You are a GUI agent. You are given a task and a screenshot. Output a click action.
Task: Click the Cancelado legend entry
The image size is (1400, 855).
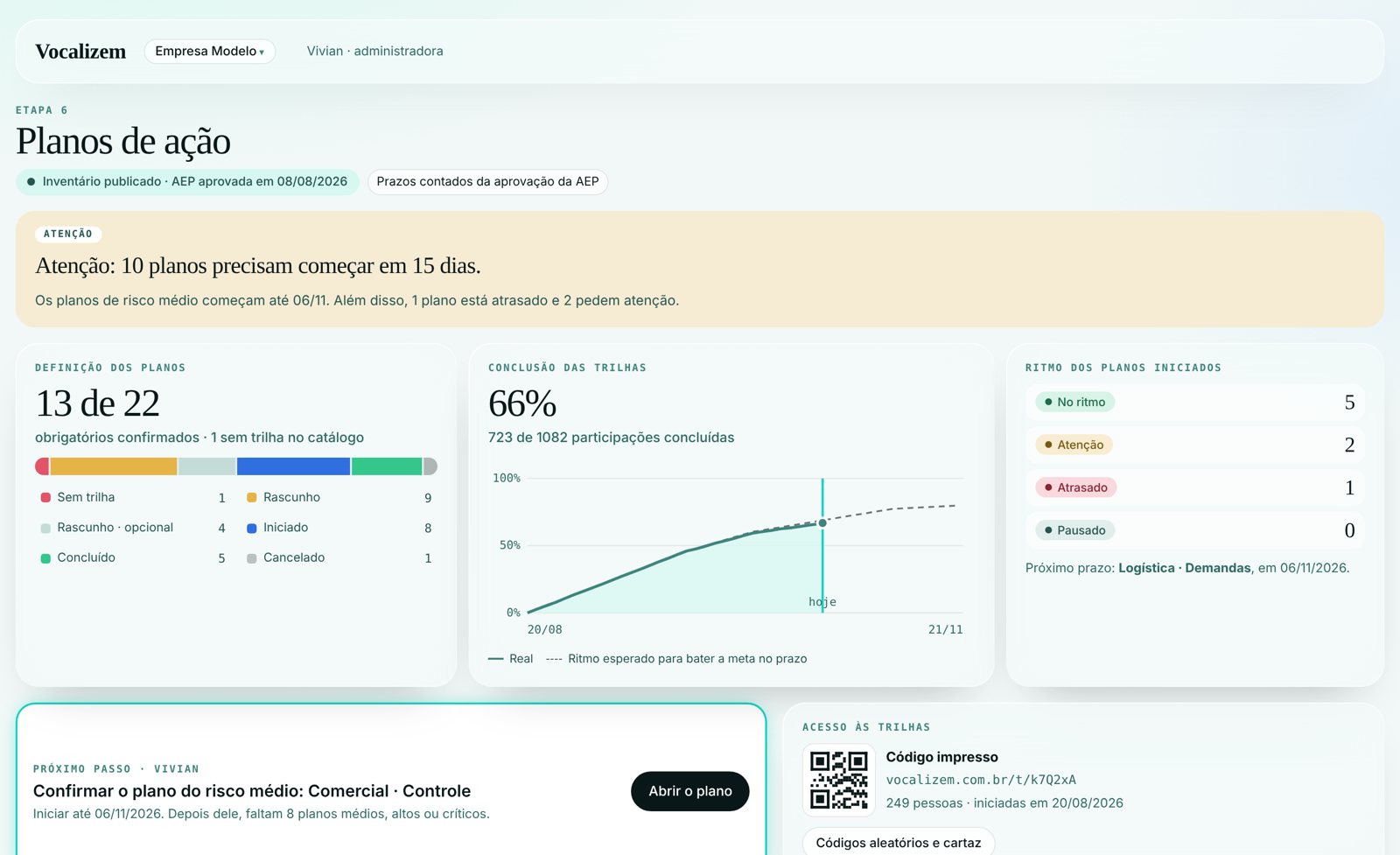(339, 557)
